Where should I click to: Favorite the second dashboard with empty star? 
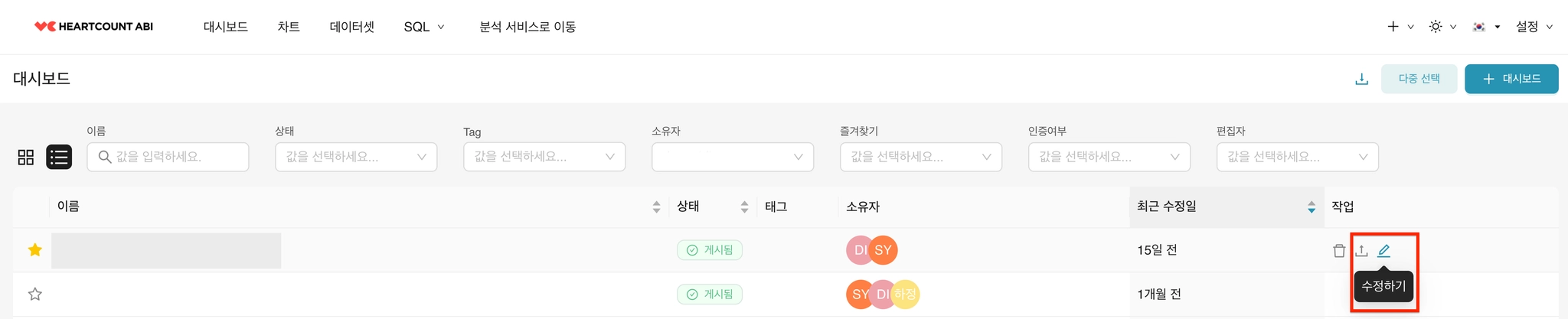34,294
